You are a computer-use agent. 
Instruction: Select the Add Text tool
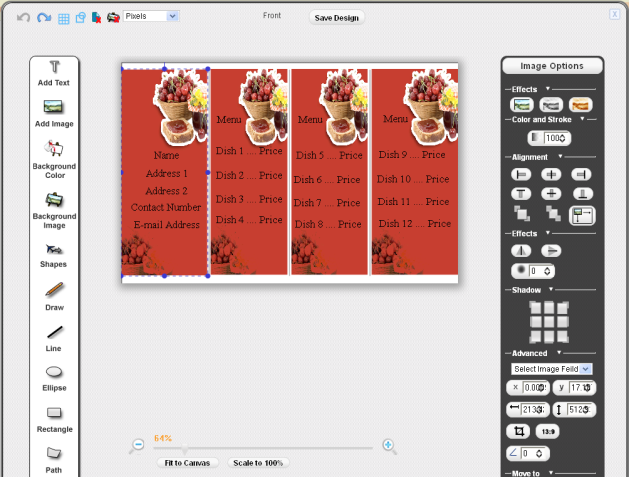coord(54,73)
